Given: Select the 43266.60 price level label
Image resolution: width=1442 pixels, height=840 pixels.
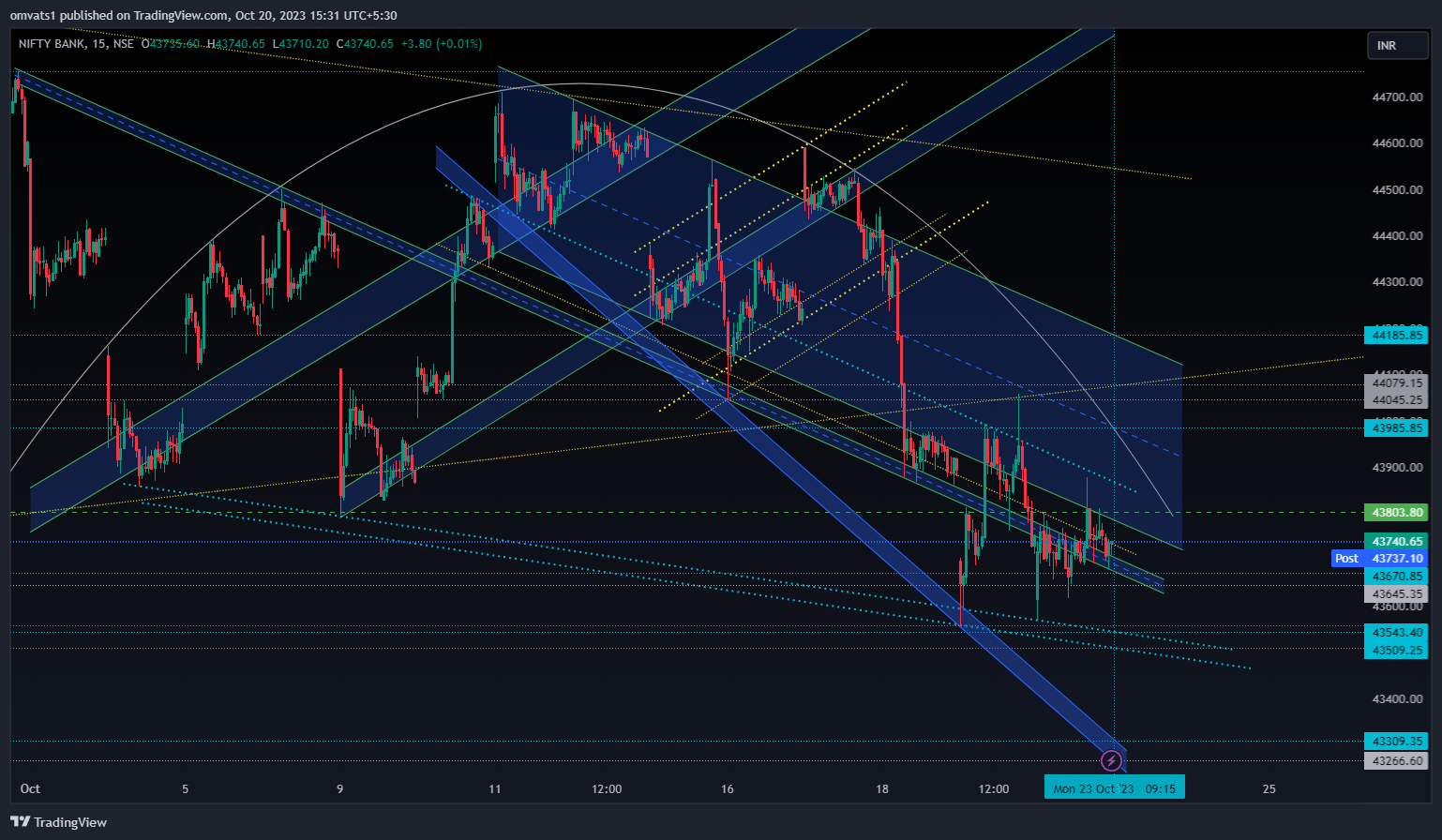Looking at the screenshot, I should click(x=1396, y=761).
